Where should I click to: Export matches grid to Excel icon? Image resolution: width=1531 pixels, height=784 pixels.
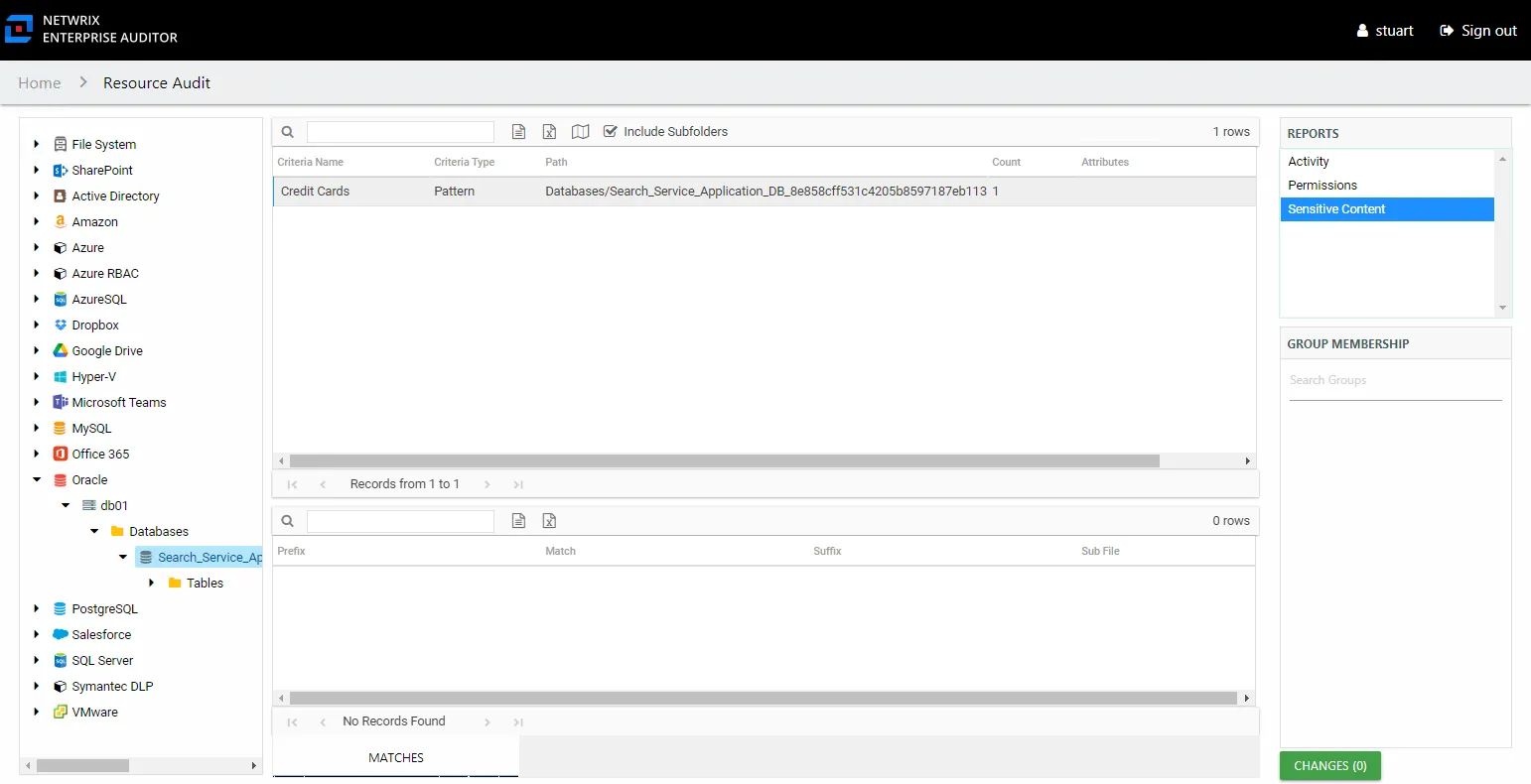(x=549, y=520)
